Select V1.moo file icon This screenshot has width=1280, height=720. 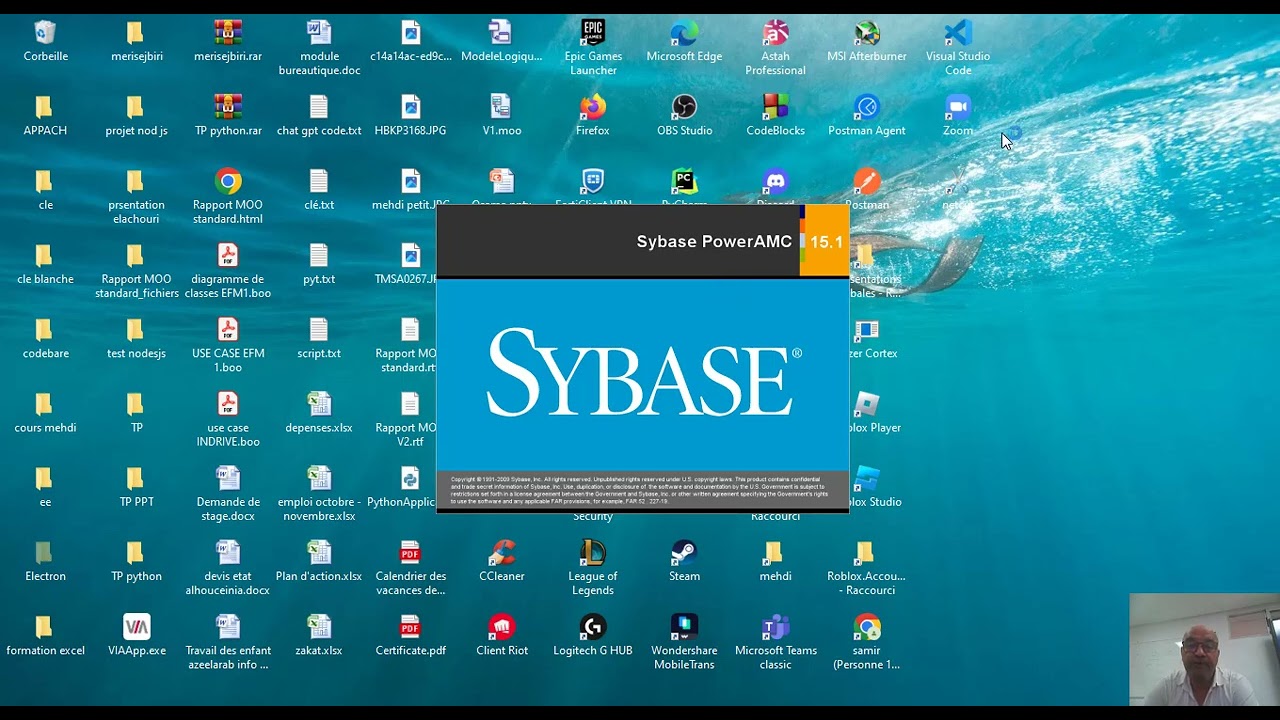tap(502, 115)
